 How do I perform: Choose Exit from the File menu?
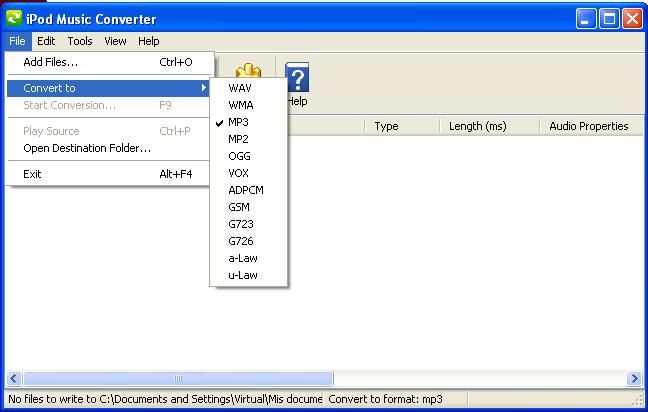[108, 174]
